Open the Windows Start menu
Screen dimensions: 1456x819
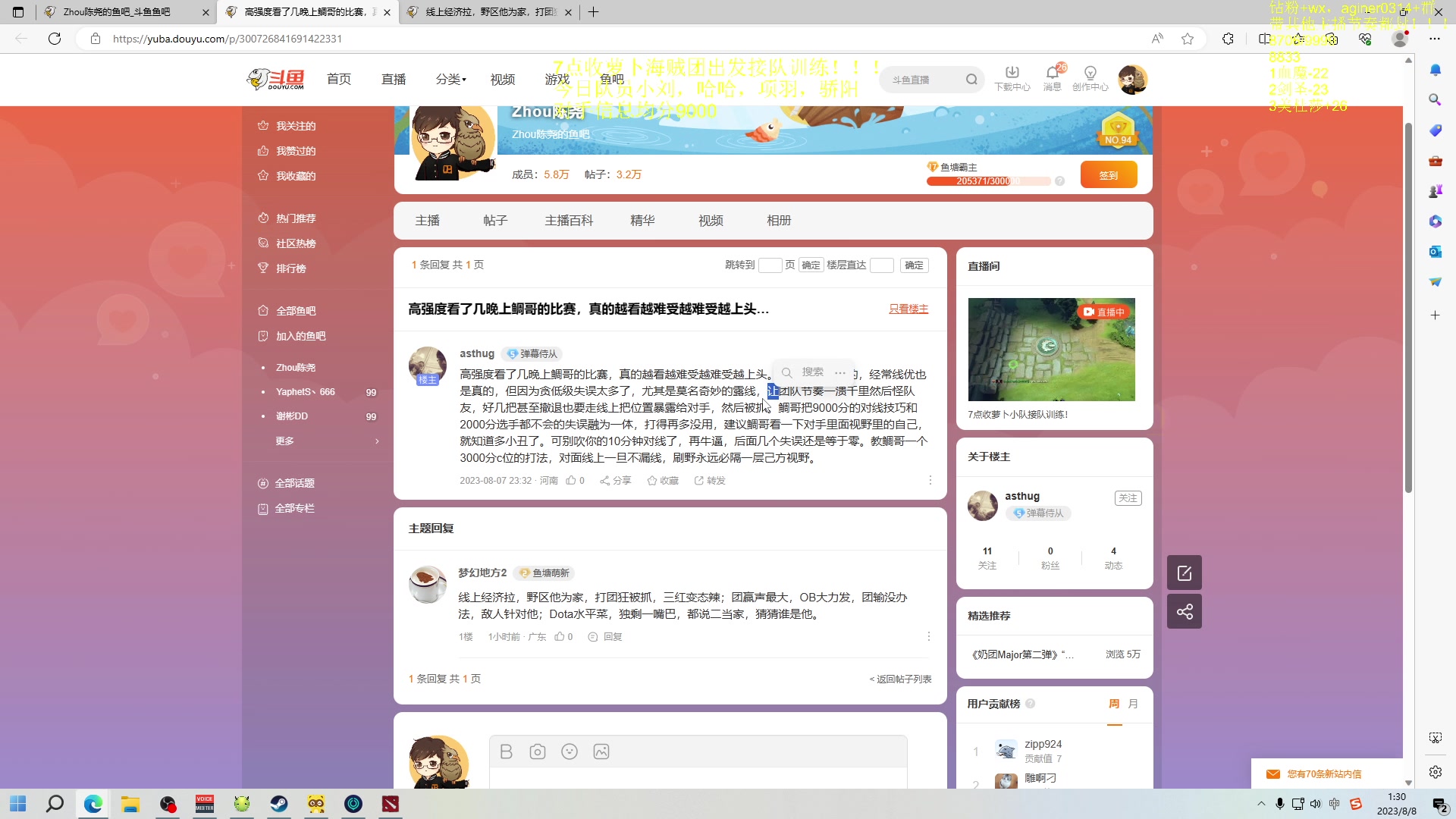[18, 804]
